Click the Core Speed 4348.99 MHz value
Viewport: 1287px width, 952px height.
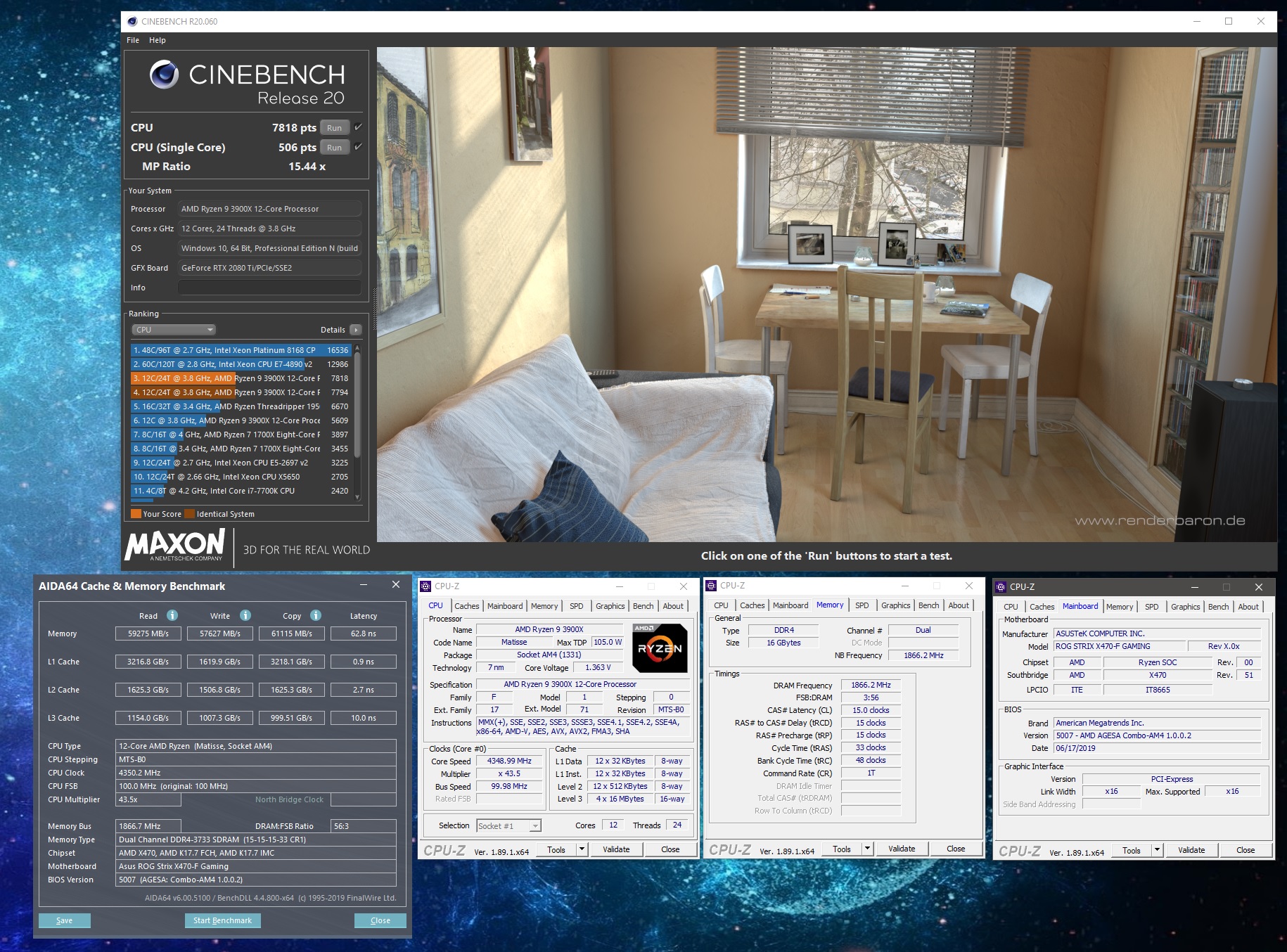point(510,761)
